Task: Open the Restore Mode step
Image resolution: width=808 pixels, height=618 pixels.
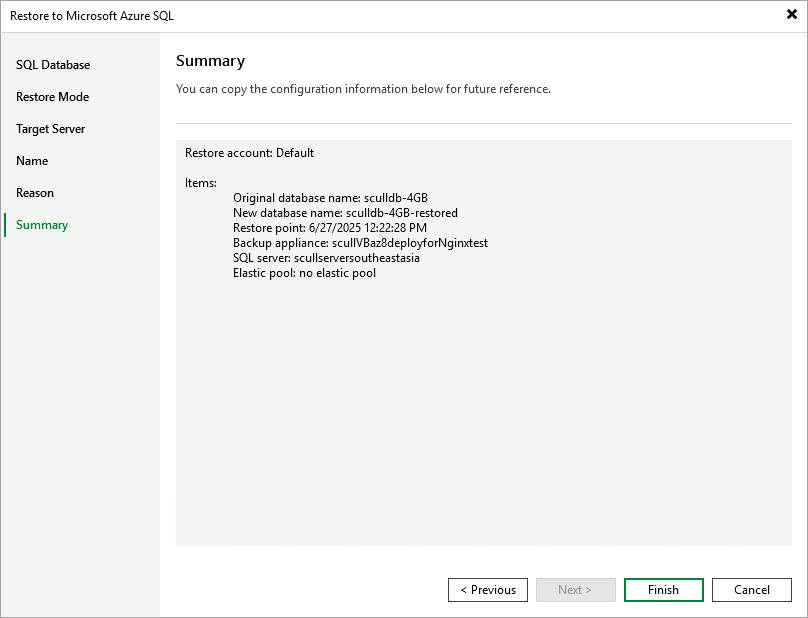Action: pyautogui.click(x=52, y=97)
